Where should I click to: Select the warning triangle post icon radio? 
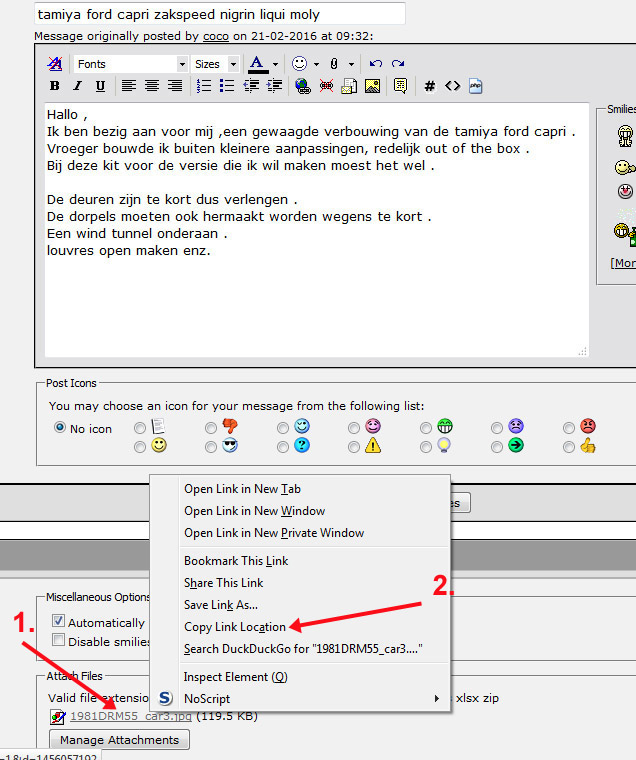[x=354, y=446]
